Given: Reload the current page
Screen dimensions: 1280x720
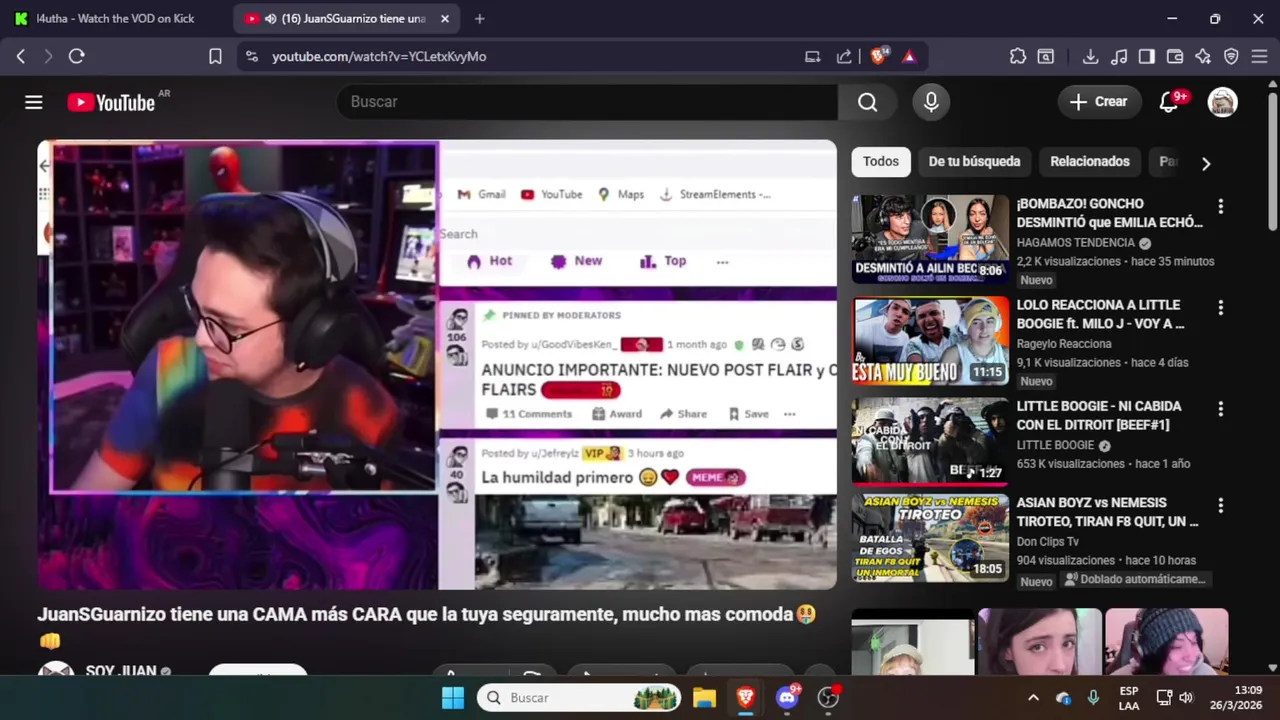Looking at the screenshot, I should (x=76, y=57).
